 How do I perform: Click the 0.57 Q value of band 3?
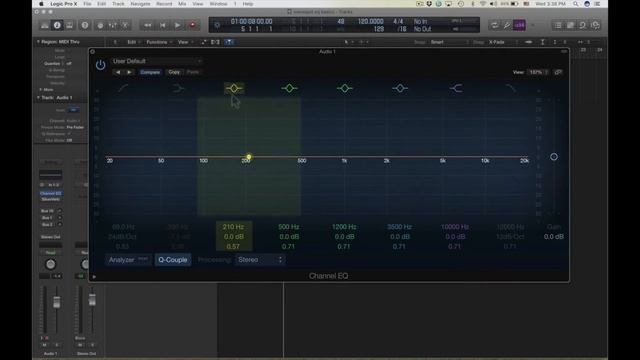233,247
